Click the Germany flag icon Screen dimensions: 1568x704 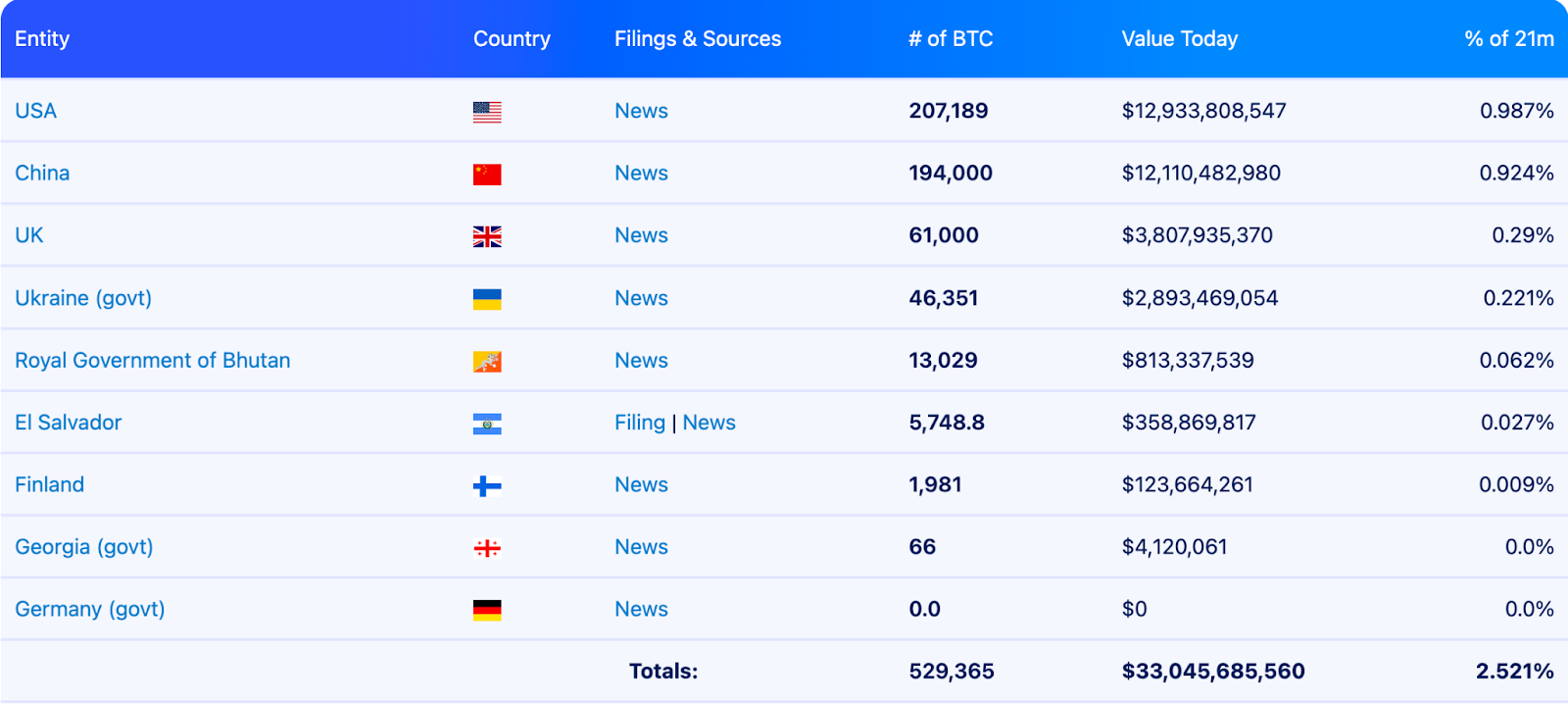487,610
